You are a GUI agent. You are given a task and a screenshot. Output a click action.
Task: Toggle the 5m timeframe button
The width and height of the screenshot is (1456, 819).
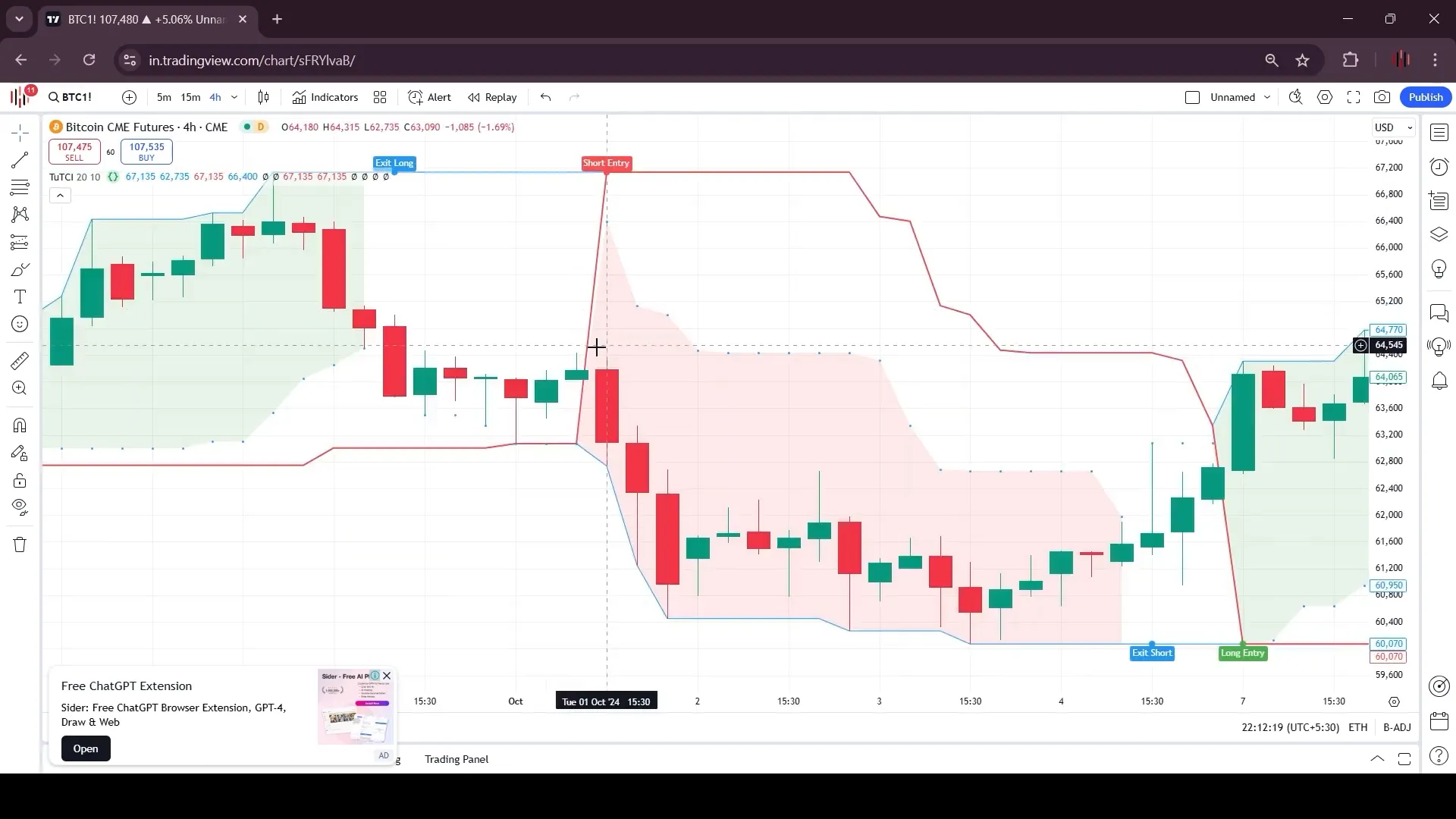(163, 97)
